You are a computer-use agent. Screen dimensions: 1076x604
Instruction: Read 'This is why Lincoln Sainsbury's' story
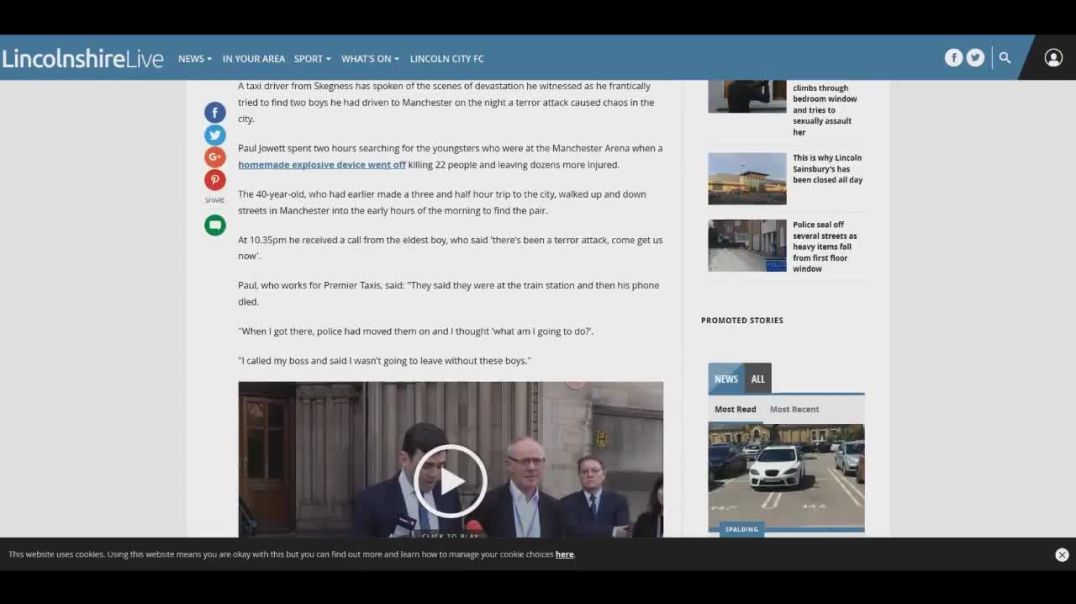click(x=828, y=169)
